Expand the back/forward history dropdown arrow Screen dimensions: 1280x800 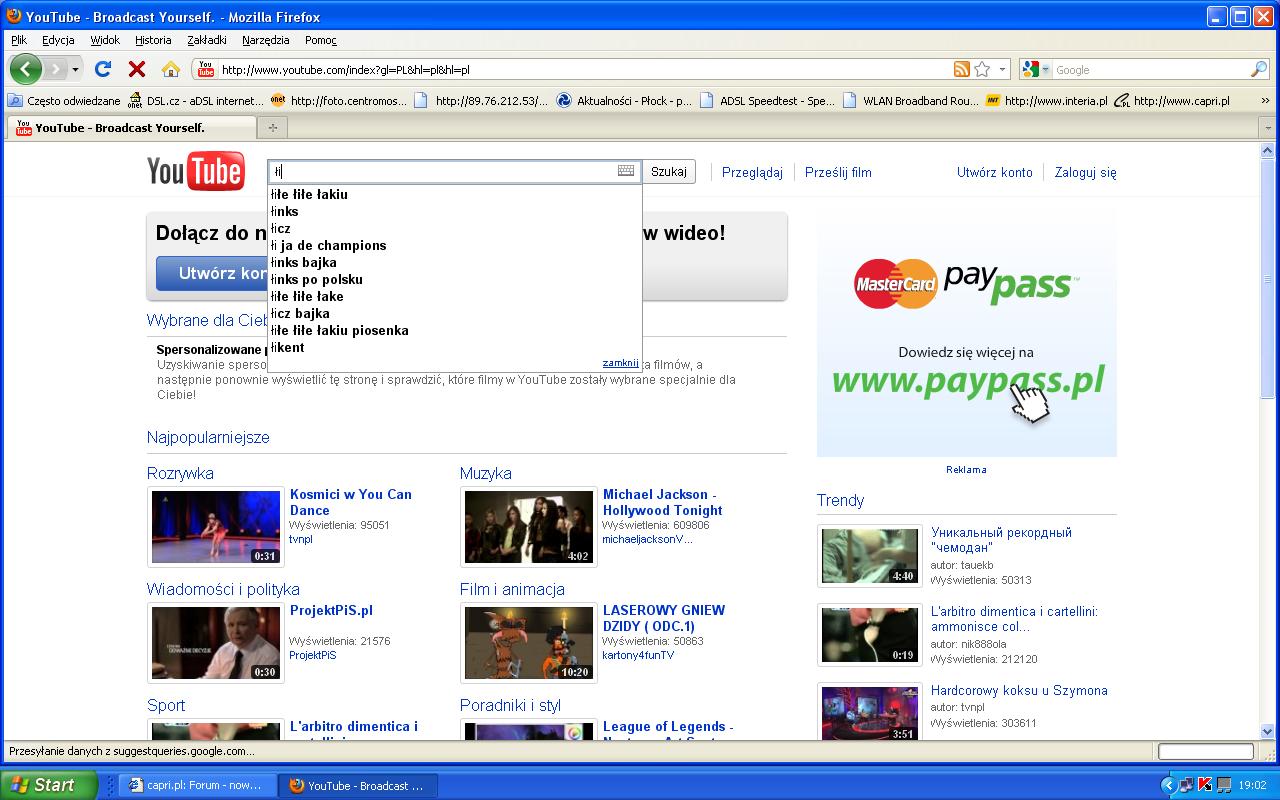tap(76, 69)
